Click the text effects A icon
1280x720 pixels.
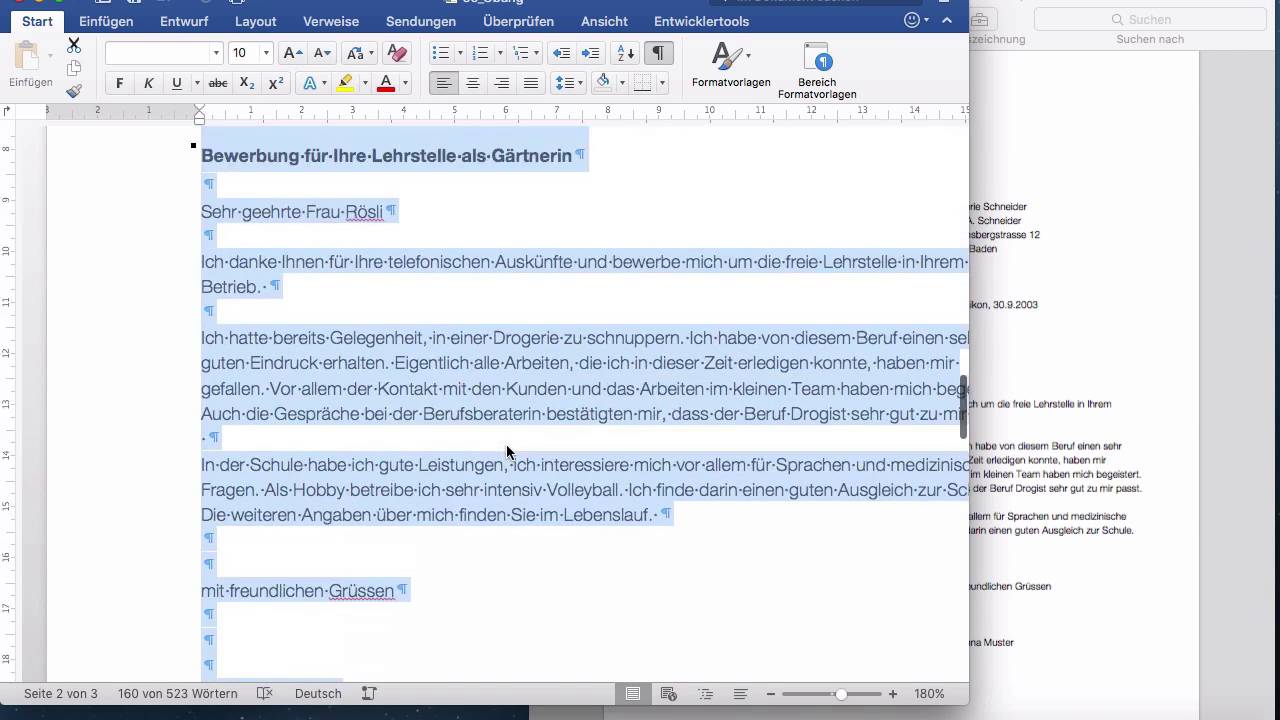click(x=310, y=84)
